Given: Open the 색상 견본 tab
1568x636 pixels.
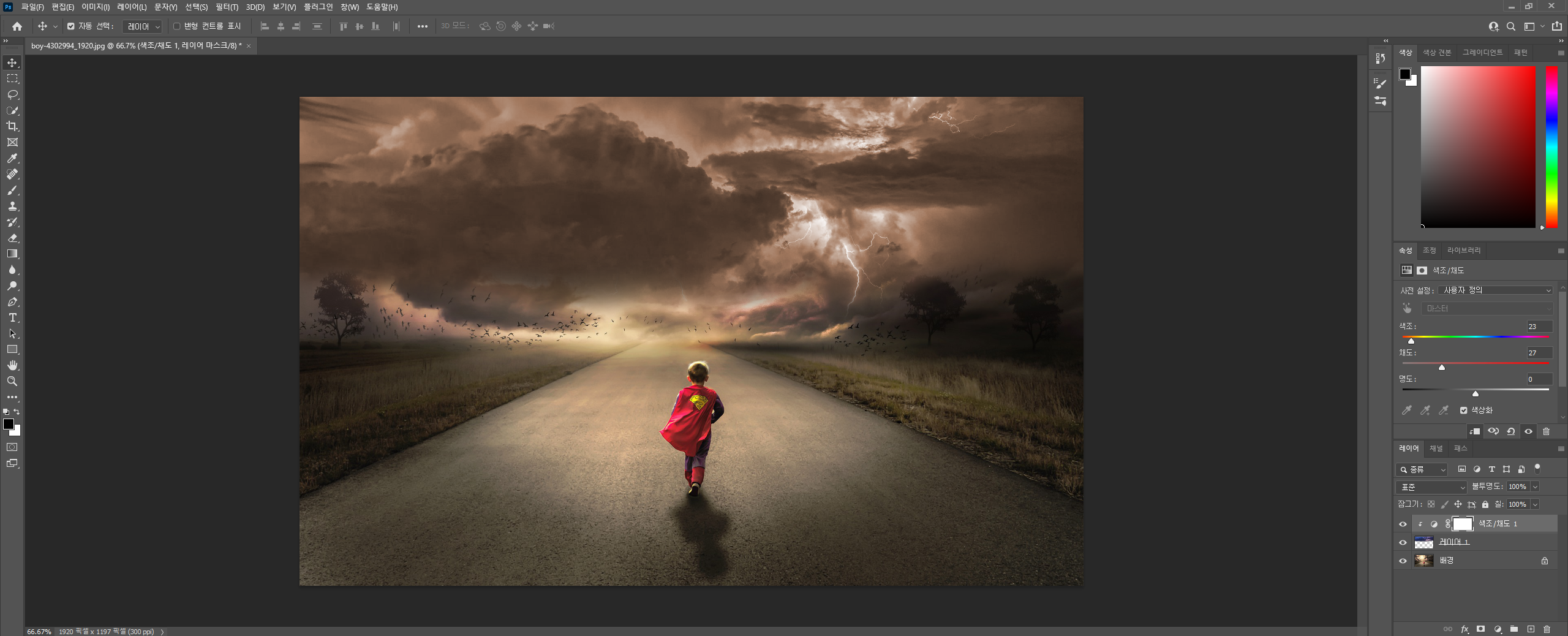Looking at the screenshot, I should click(x=1437, y=53).
